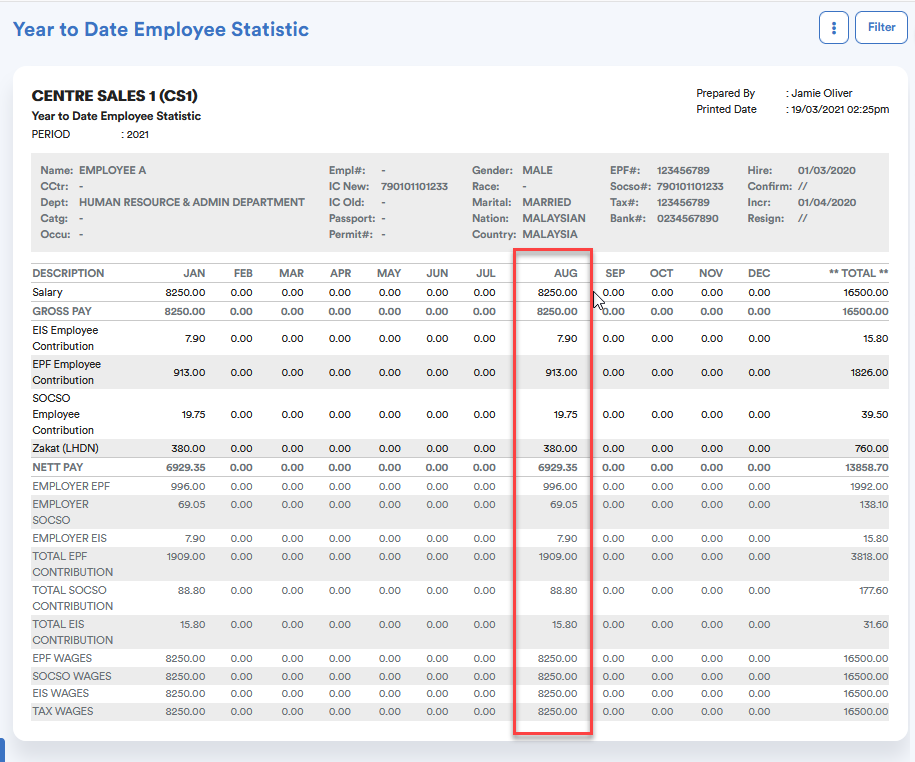Select the CENTRE SALES 1 (CS1) heading
The height and width of the screenshot is (762, 915).
(x=115, y=96)
